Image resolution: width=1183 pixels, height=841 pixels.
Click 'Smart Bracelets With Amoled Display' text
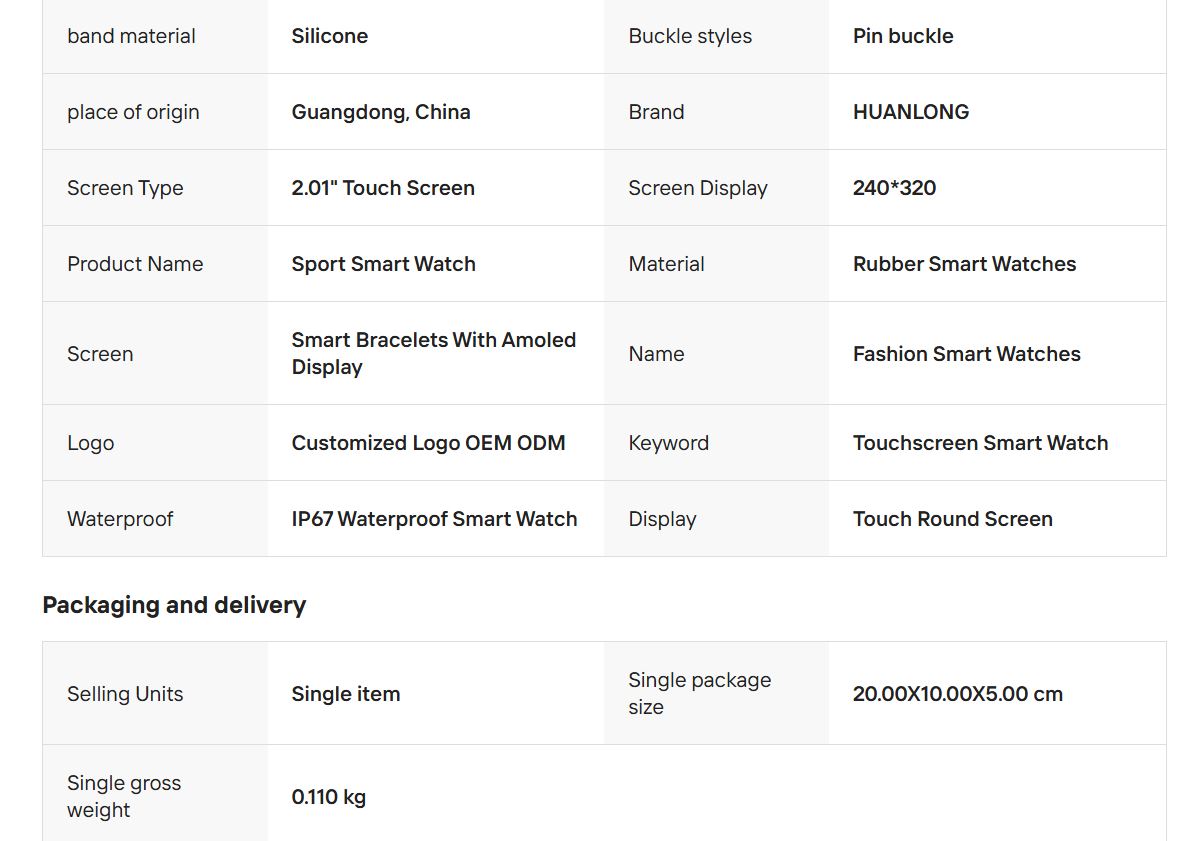pos(433,353)
